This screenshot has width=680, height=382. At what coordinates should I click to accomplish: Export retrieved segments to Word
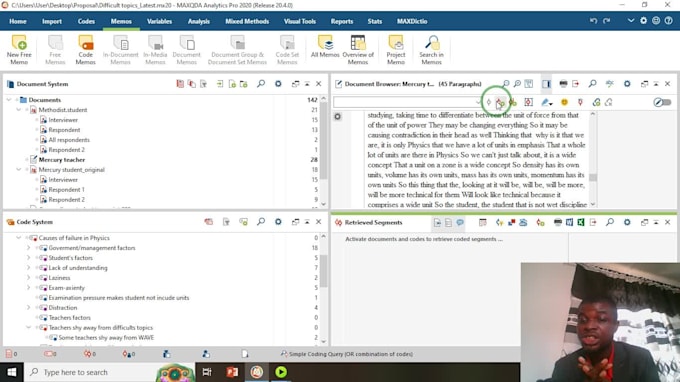click(x=569, y=222)
